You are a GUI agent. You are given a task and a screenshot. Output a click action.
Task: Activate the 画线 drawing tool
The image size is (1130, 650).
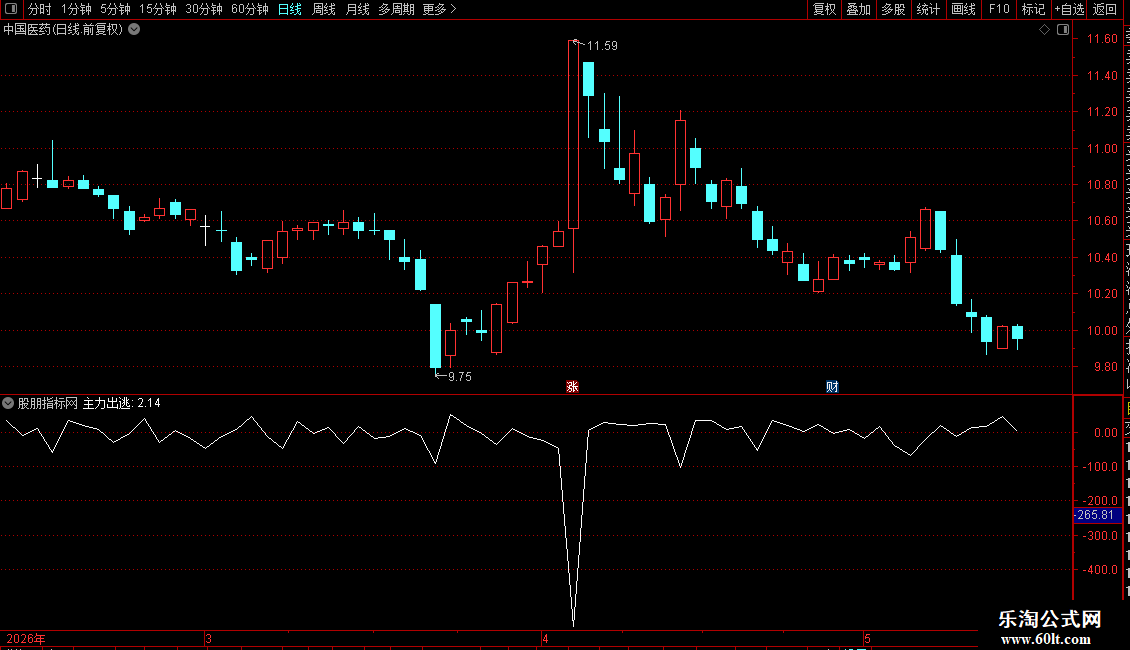pos(964,9)
